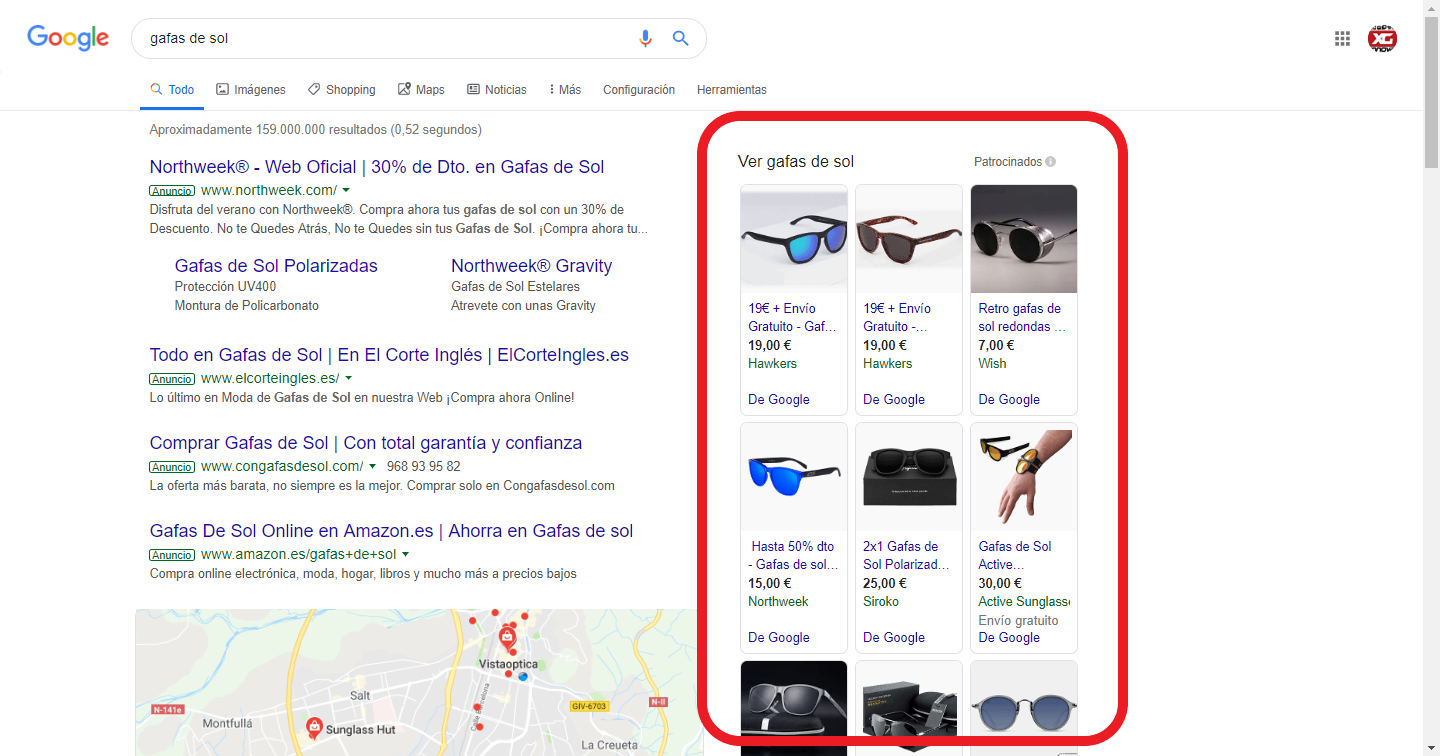Viewport: 1440px width, 756px height.
Task: Open the Hawkers tortoise-frame sunglasses thumbnail
Action: [x=909, y=238]
